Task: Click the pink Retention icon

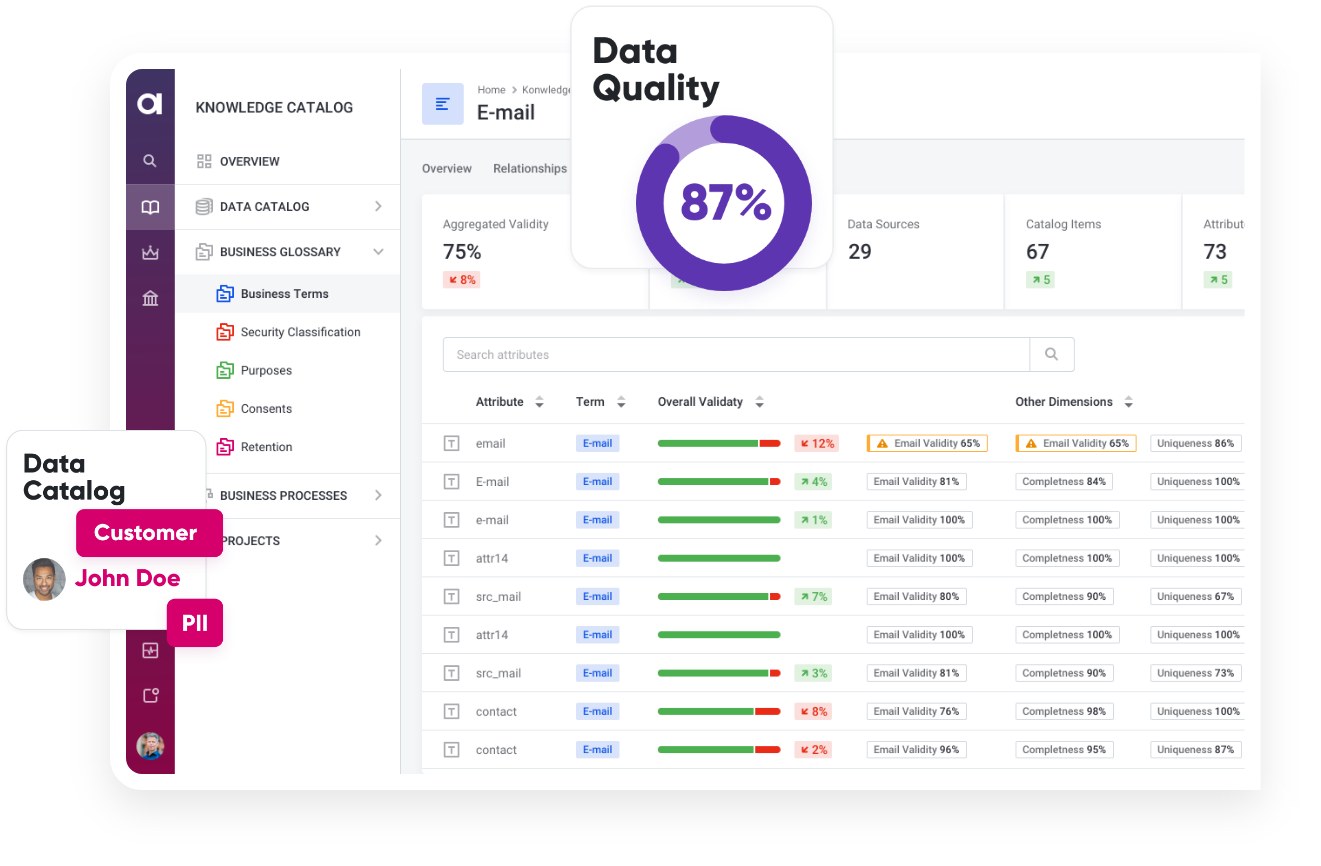Action: [x=225, y=447]
